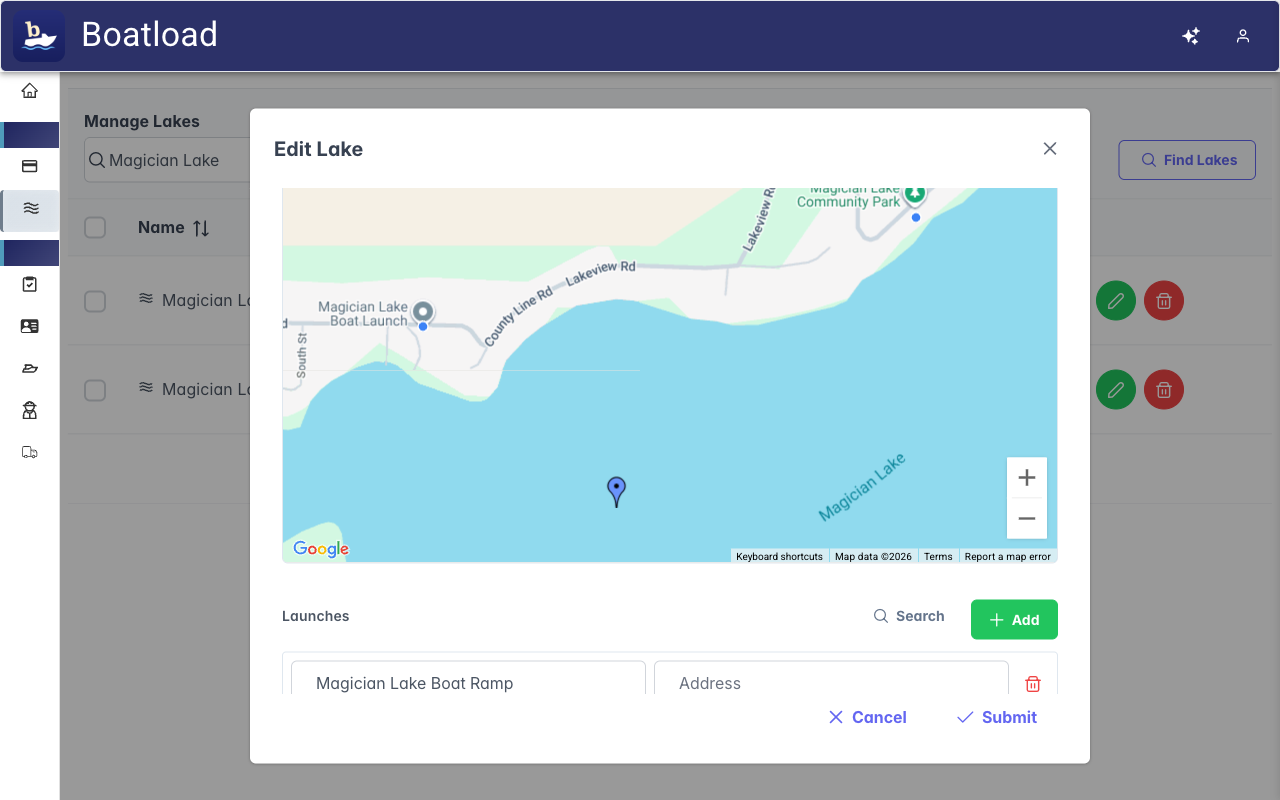Open the person sidebar icon
1280x800 pixels.
pos(30,410)
